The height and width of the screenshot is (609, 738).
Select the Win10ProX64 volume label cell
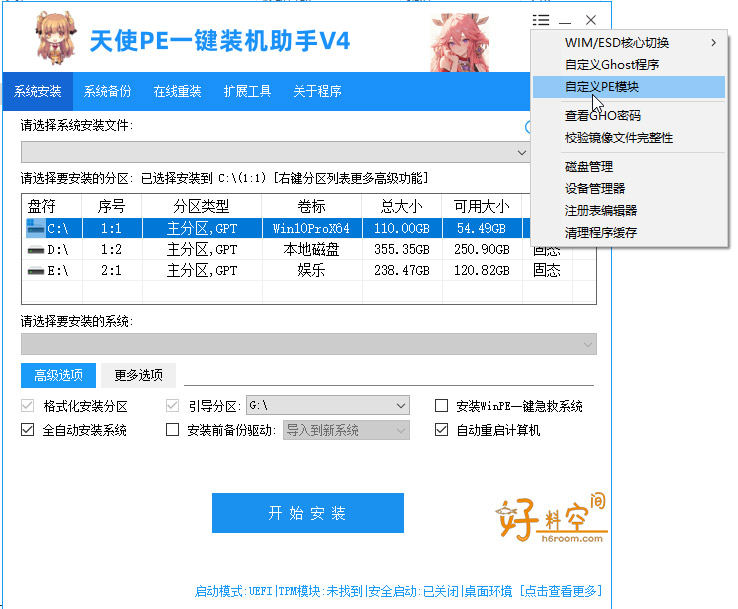click(312, 229)
